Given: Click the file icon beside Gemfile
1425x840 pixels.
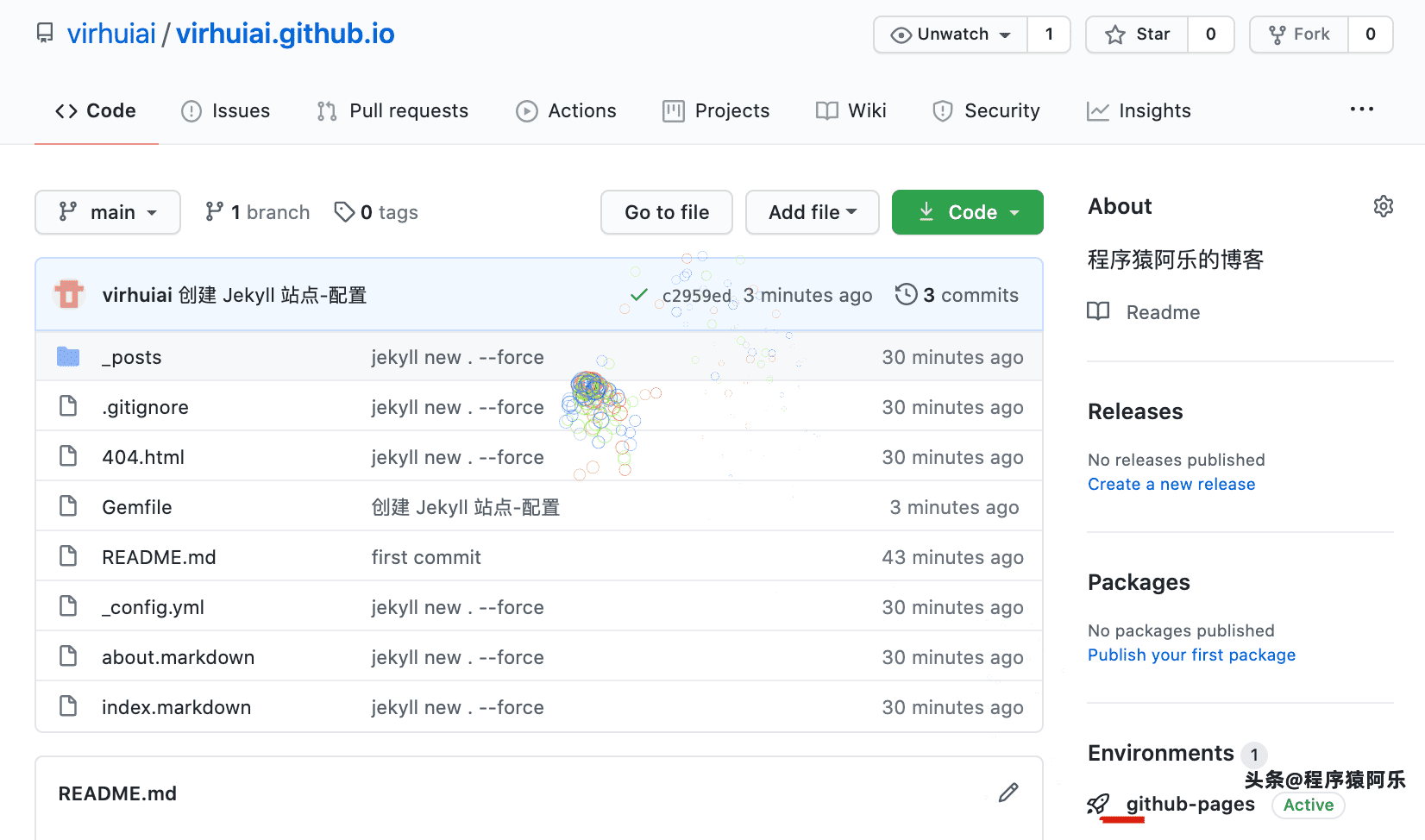Looking at the screenshot, I should pos(68,505).
